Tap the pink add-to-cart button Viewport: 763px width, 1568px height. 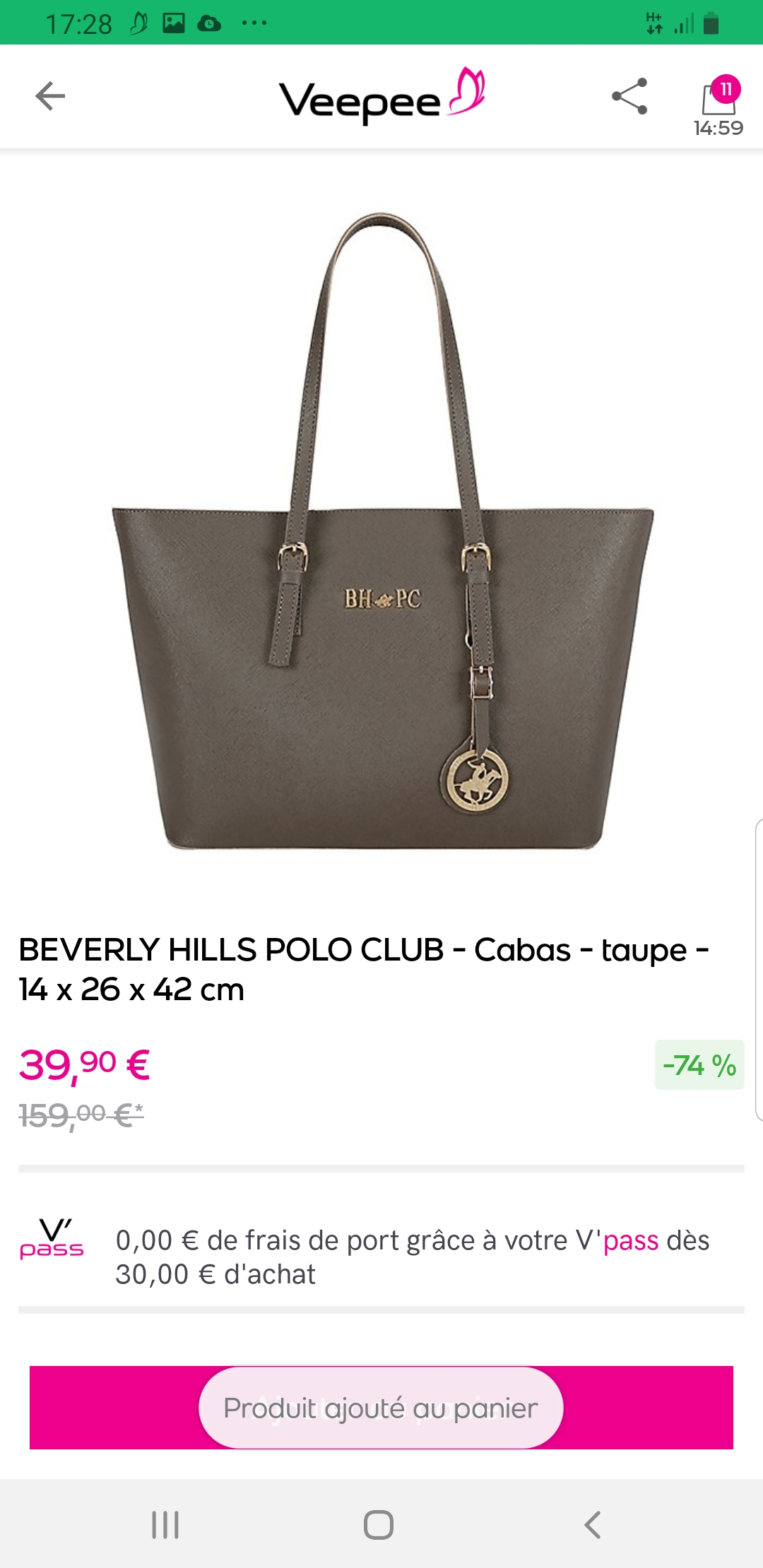pyautogui.click(x=381, y=1408)
